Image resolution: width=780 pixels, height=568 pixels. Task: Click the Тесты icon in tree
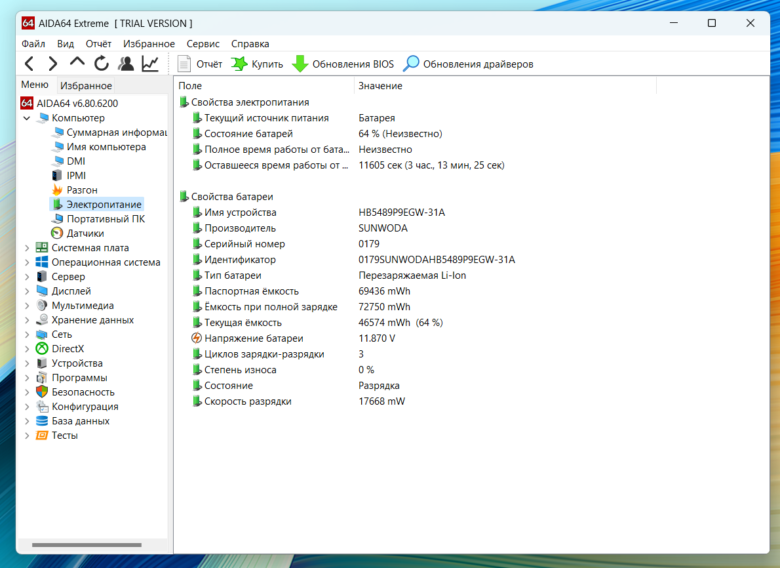[x=42, y=435]
